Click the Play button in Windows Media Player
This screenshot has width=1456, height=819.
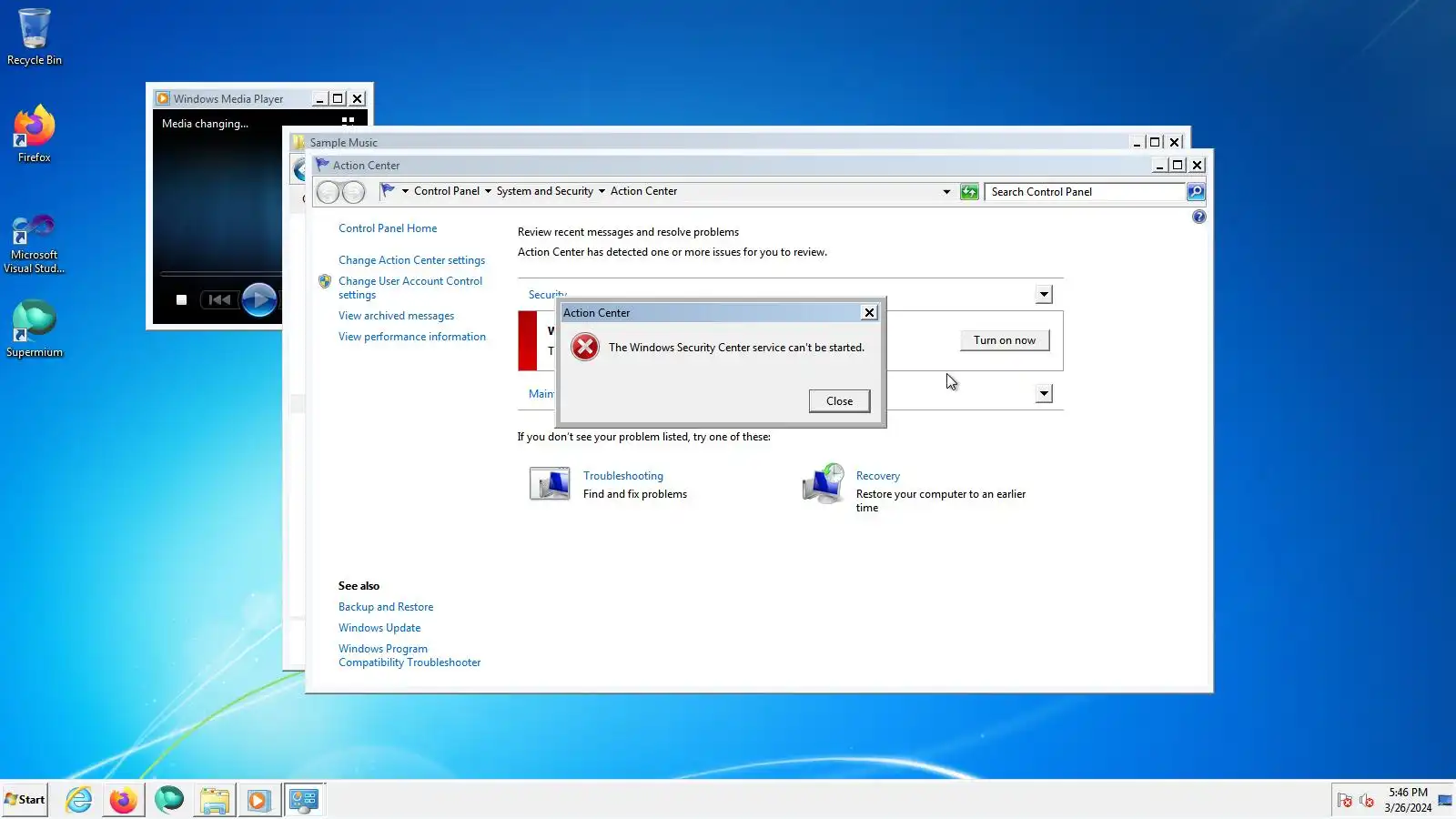pyautogui.click(x=259, y=299)
